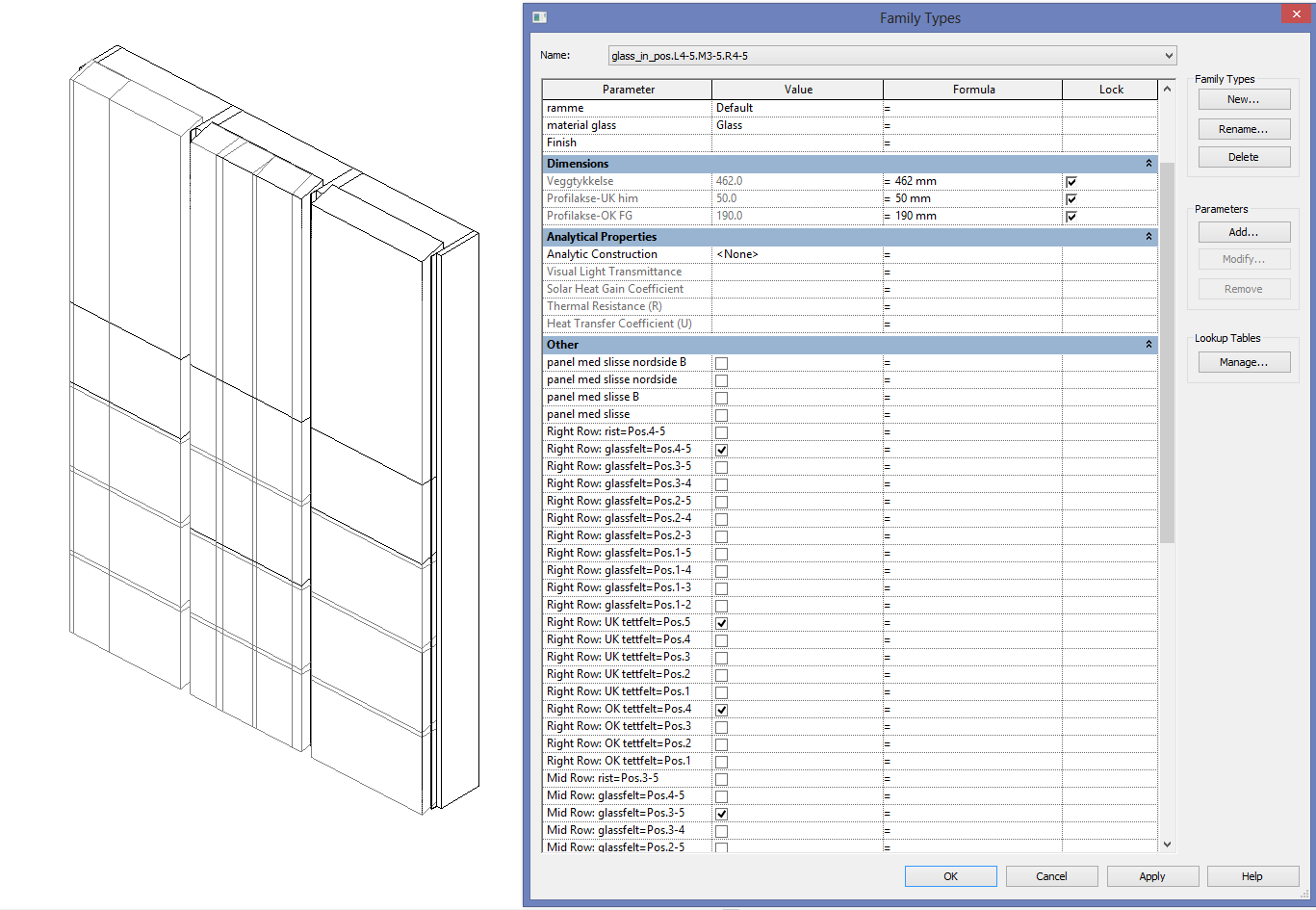Click Analytic Construction <None> value
This screenshot has width=1316, height=910.
pos(797,254)
